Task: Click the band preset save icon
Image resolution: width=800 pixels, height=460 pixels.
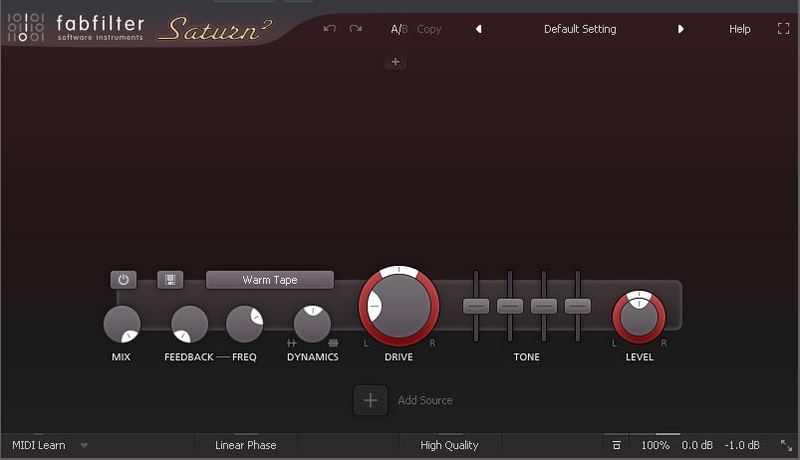Action: tap(170, 280)
